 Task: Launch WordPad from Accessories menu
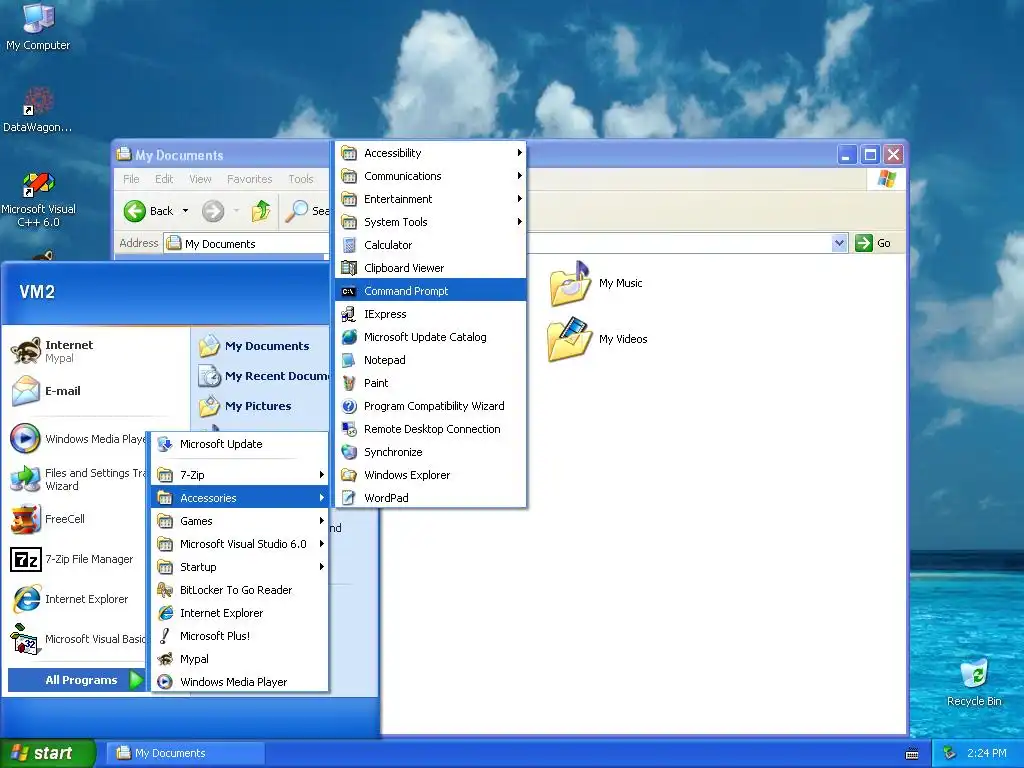point(430,498)
